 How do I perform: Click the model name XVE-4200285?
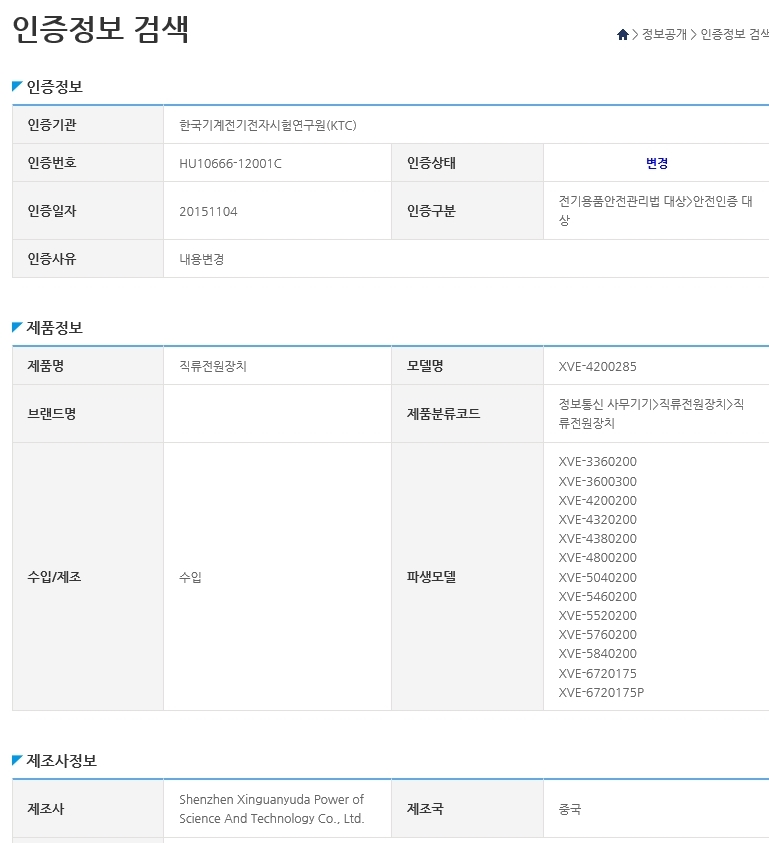pos(597,366)
